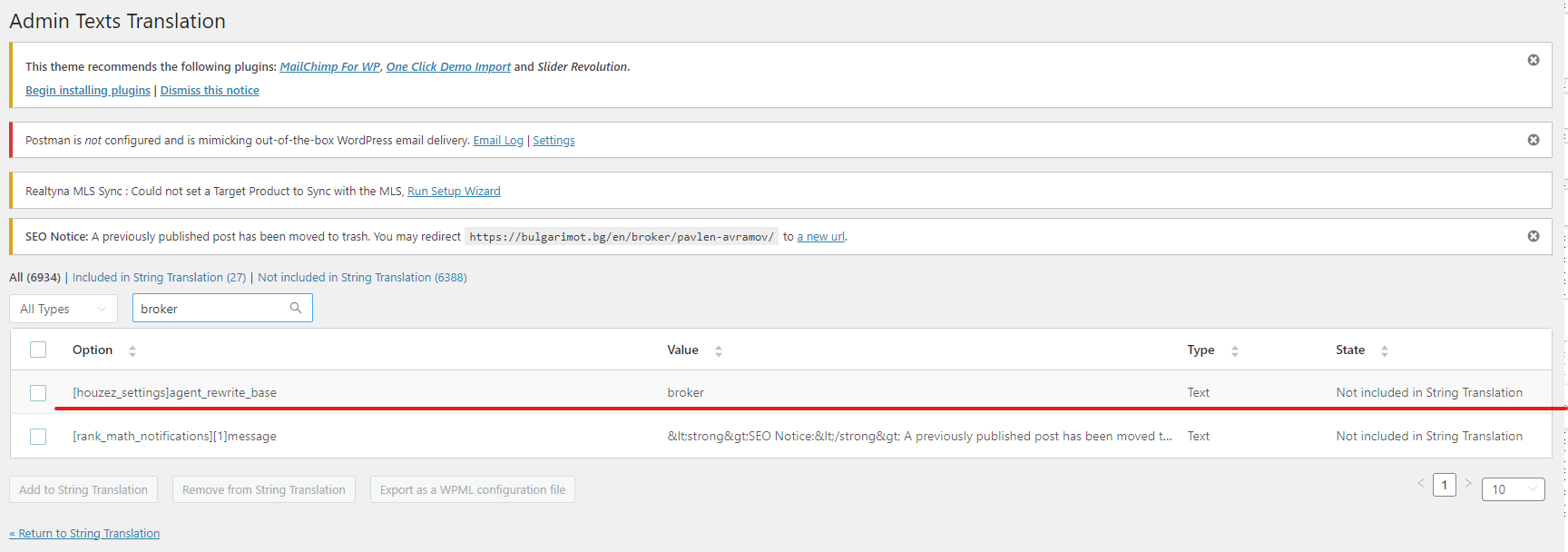Go to next page arrow
This screenshot has height=552, width=1568.
pos(1468,483)
